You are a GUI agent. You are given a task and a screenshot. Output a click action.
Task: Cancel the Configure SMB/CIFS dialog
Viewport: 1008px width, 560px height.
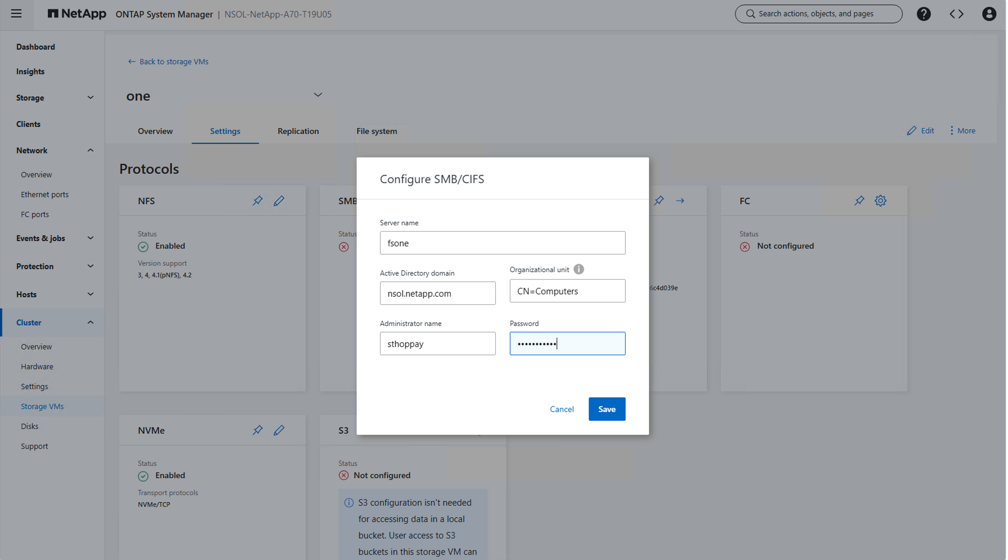coord(561,409)
